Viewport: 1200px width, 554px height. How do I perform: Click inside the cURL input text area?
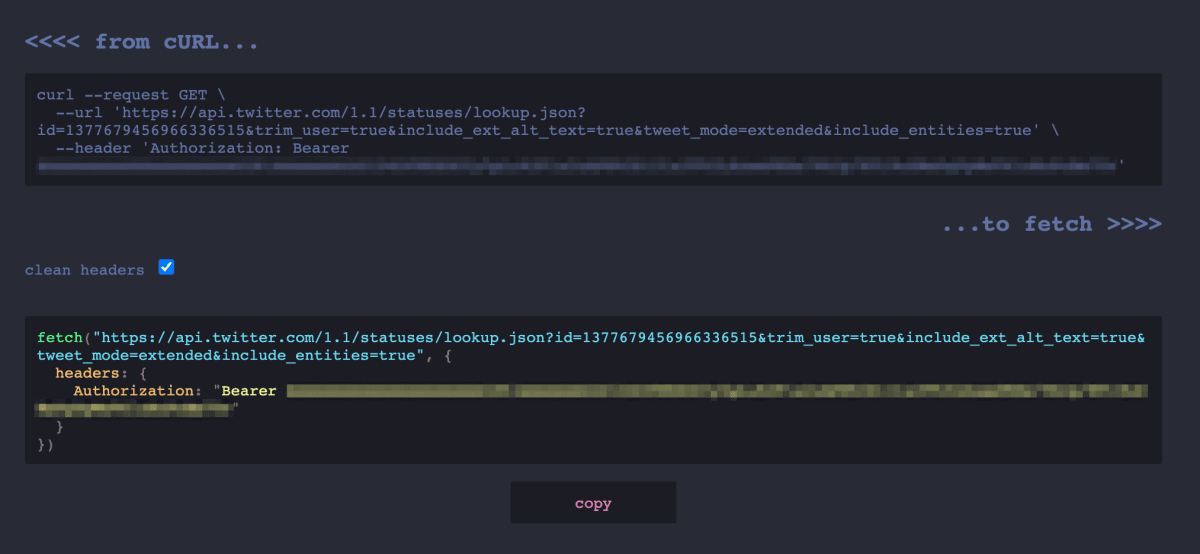593,129
